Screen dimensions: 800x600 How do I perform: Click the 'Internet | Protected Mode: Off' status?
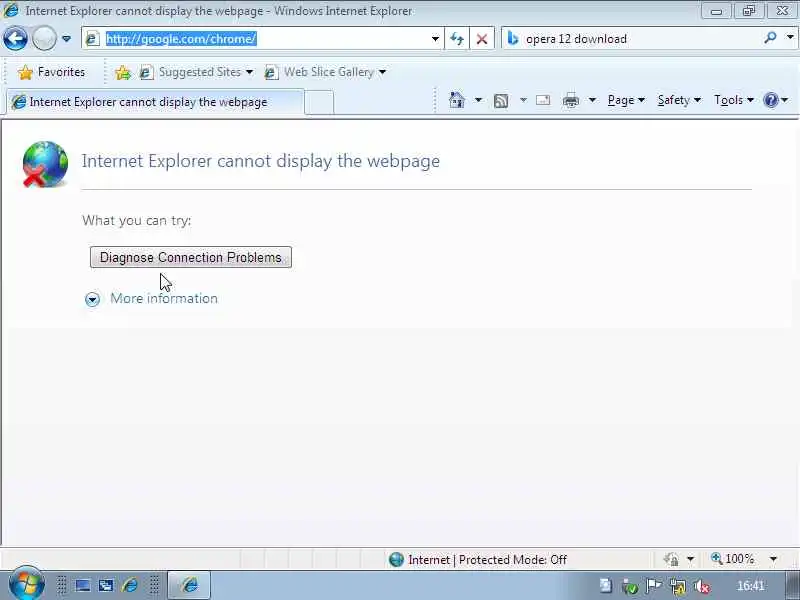click(477, 560)
